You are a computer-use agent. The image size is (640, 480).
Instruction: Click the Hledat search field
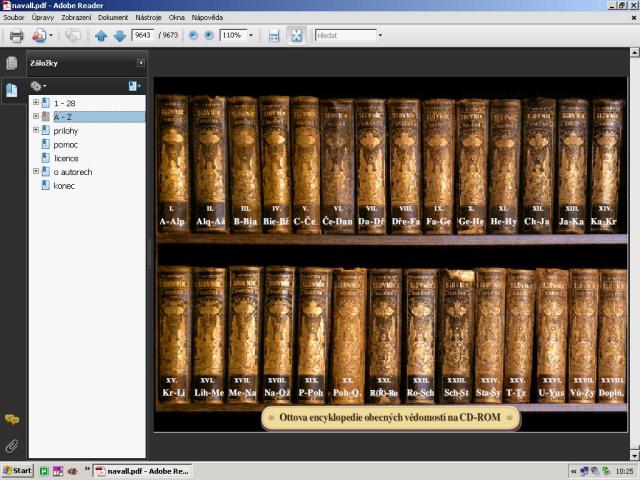(x=346, y=36)
